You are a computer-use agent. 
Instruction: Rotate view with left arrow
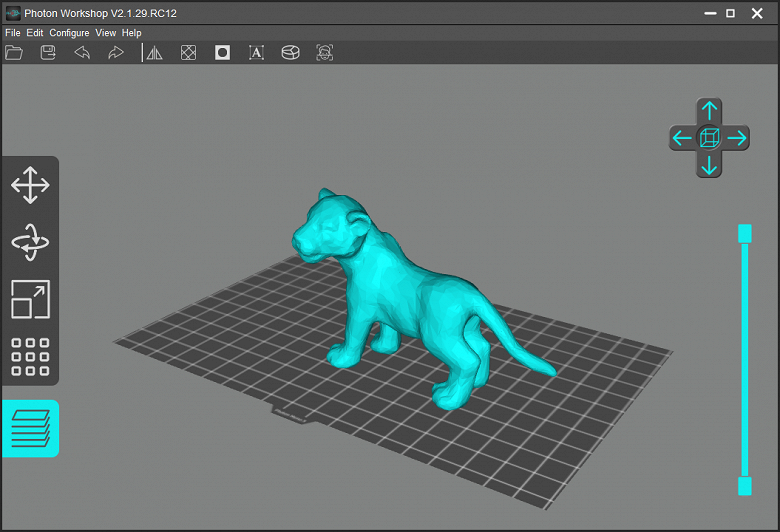coord(682,138)
